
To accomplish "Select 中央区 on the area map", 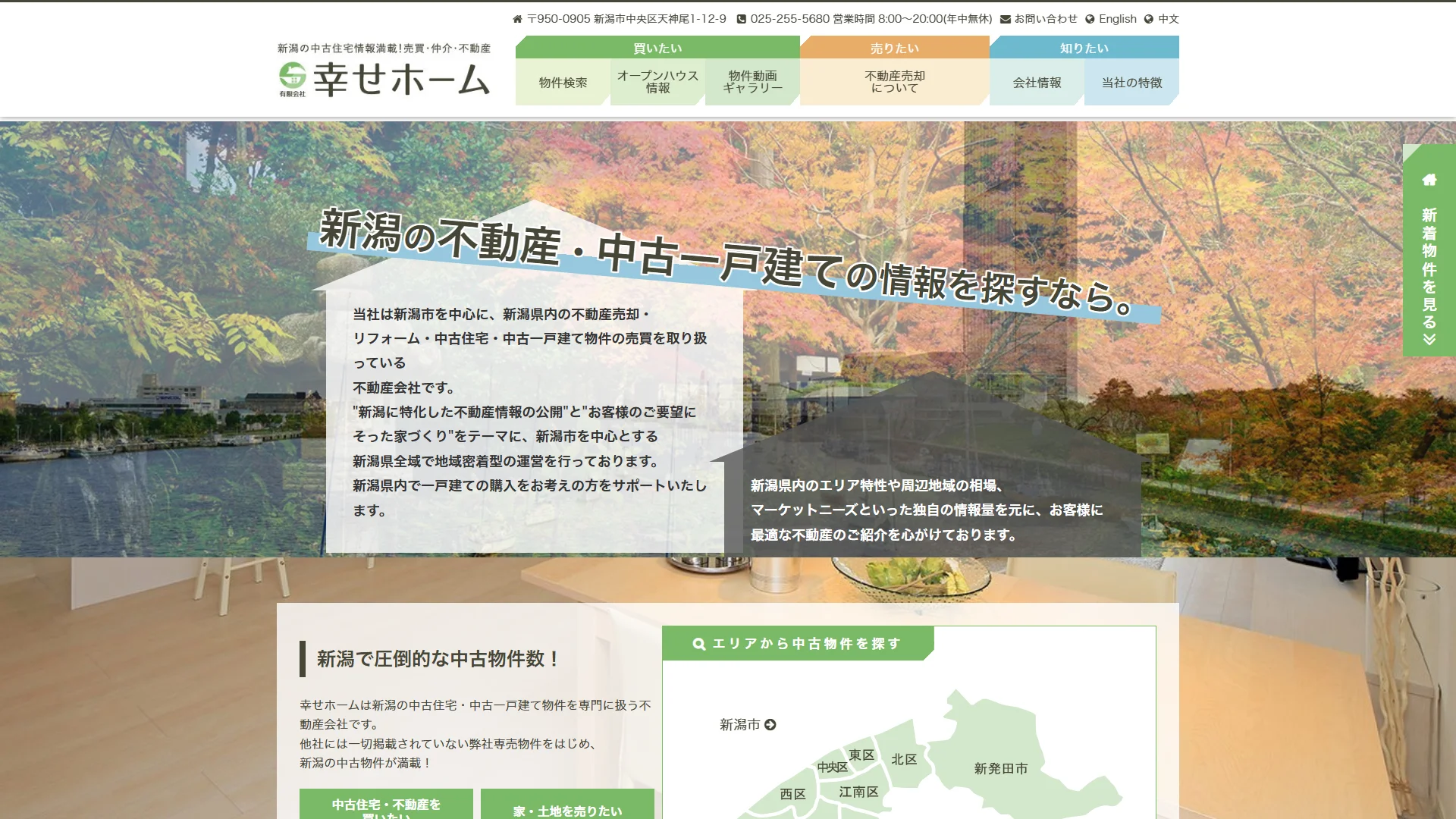I will click(832, 767).
